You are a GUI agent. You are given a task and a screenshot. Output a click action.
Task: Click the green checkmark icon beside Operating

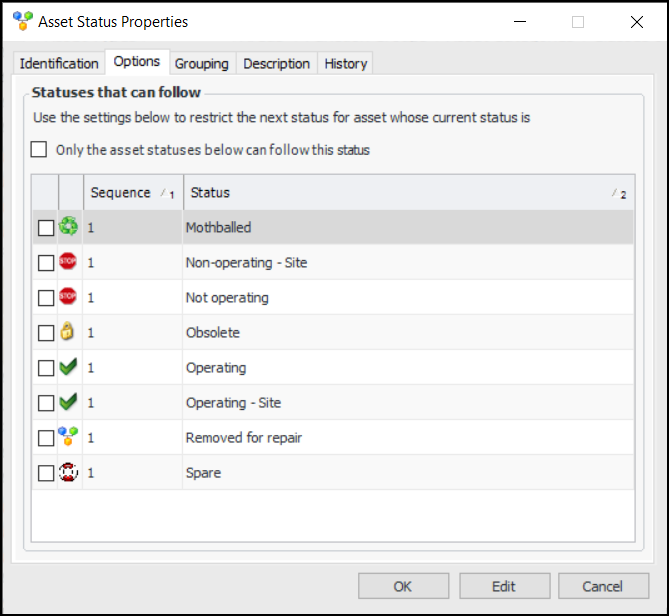click(68, 367)
